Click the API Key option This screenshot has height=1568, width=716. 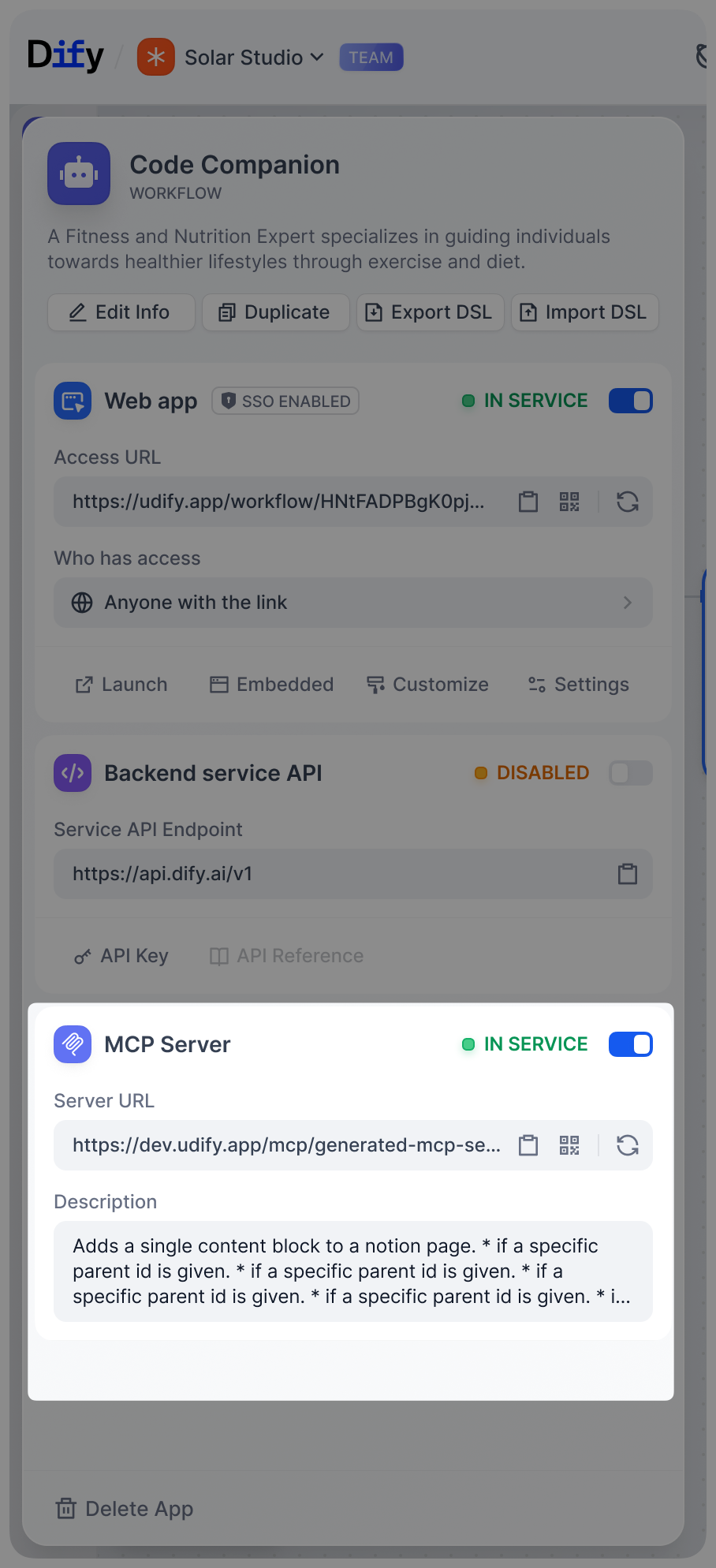120,955
